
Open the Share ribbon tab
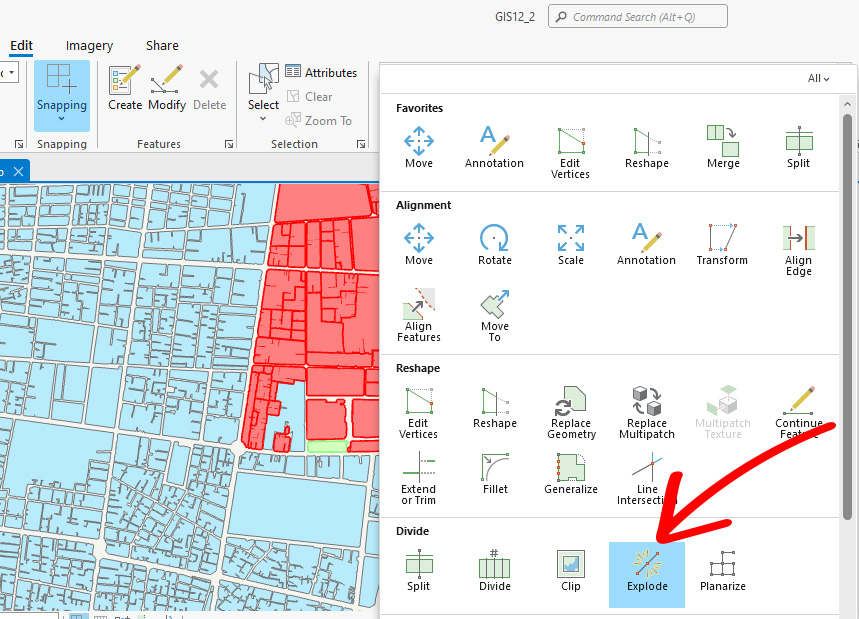point(162,45)
